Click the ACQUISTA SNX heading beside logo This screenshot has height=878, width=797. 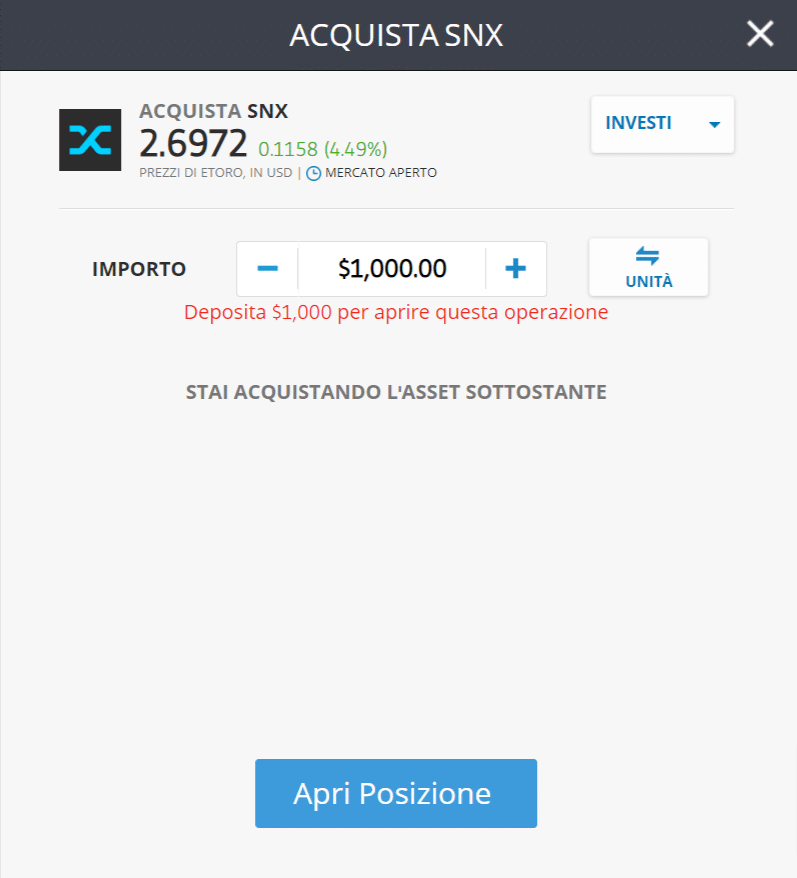pyautogui.click(x=213, y=111)
